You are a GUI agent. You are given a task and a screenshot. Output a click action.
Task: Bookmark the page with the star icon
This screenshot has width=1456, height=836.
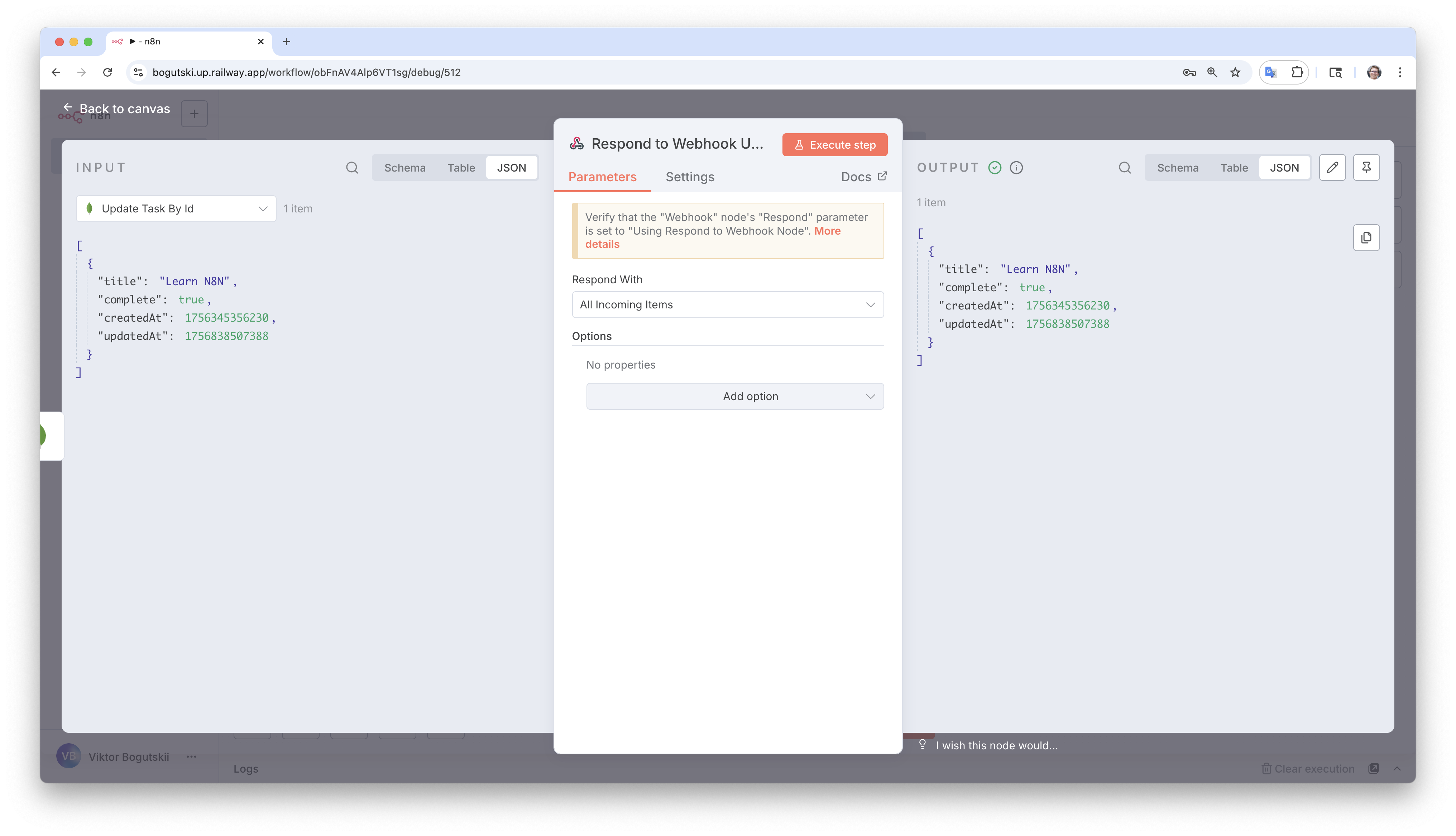(1236, 72)
